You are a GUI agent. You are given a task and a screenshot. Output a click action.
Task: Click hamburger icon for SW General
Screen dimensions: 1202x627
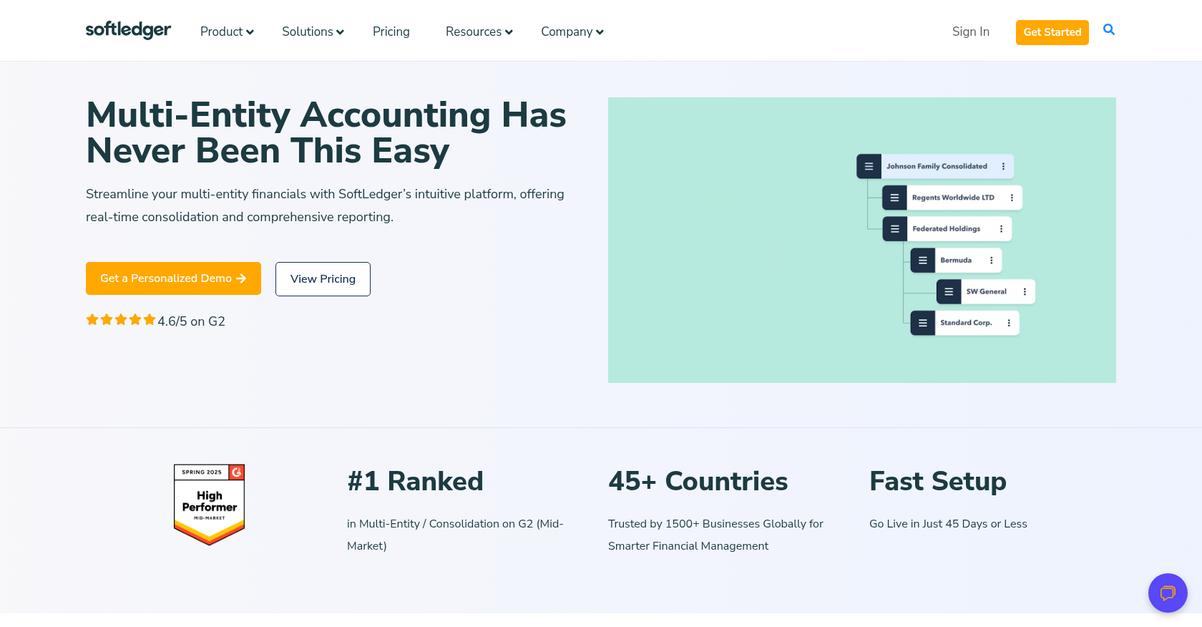coord(948,291)
